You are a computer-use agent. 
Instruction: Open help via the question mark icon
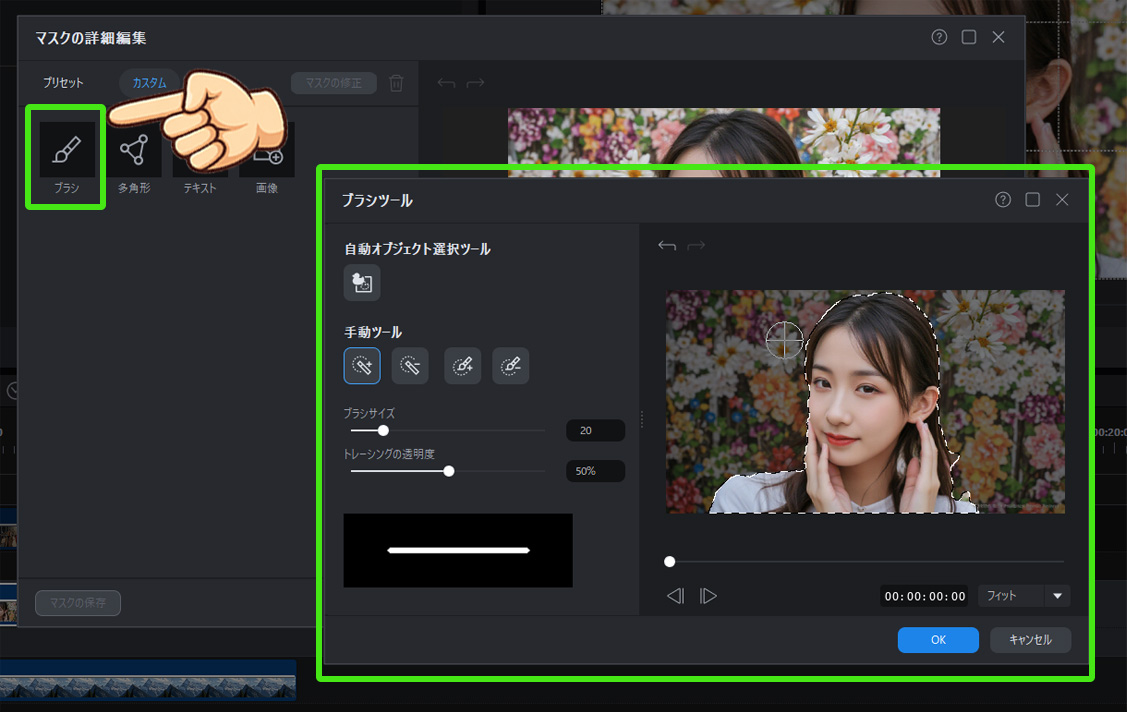click(x=1003, y=199)
